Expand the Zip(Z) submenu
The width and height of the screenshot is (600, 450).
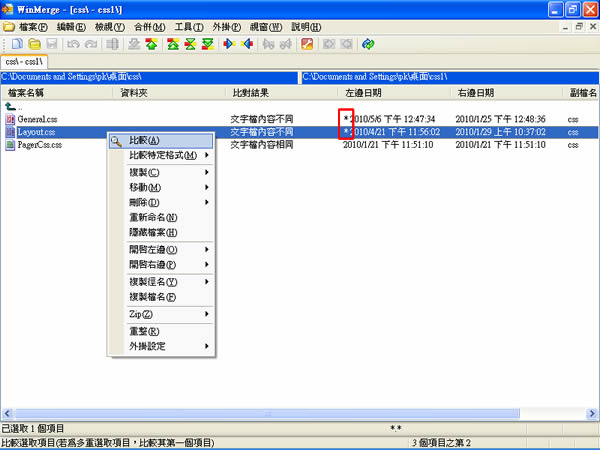pyautogui.click(x=207, y=314)
